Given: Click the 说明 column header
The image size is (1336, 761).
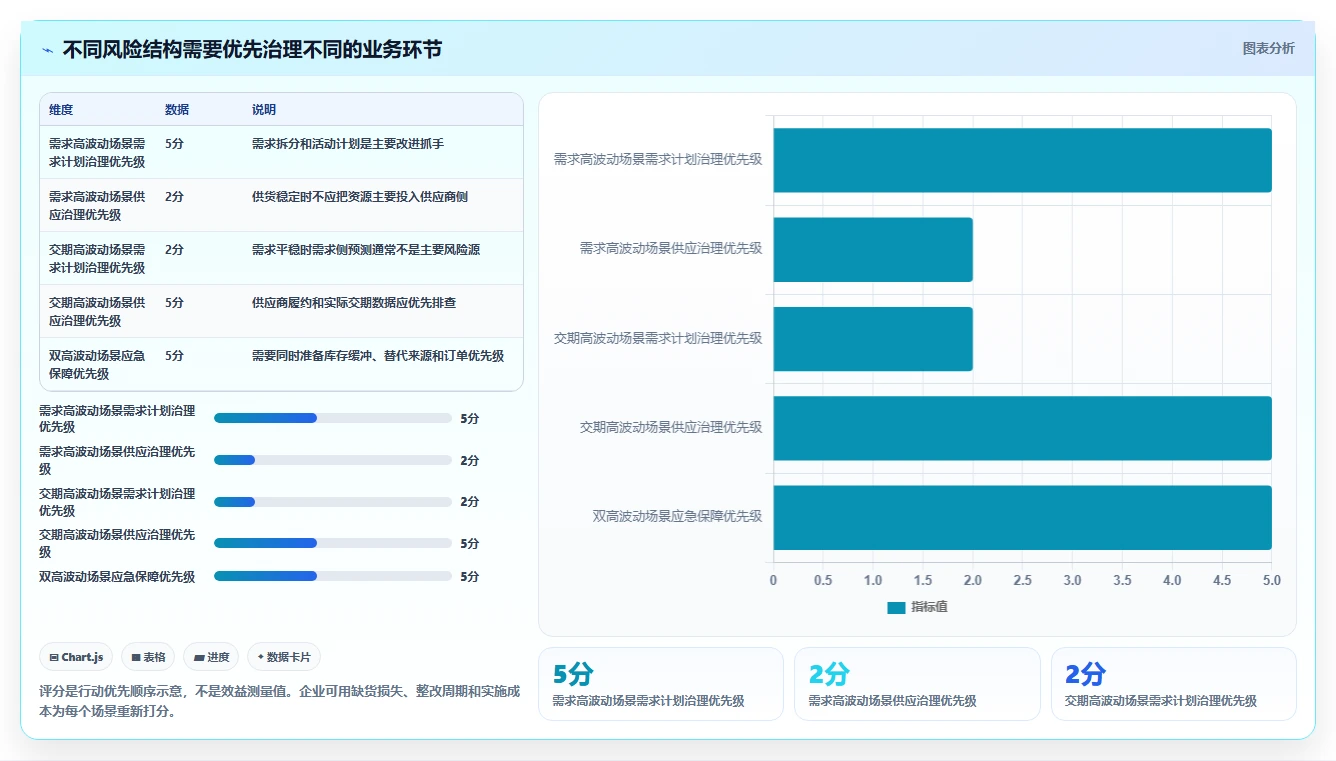Looking at the screenshot, I should click(x=264, y=110).
